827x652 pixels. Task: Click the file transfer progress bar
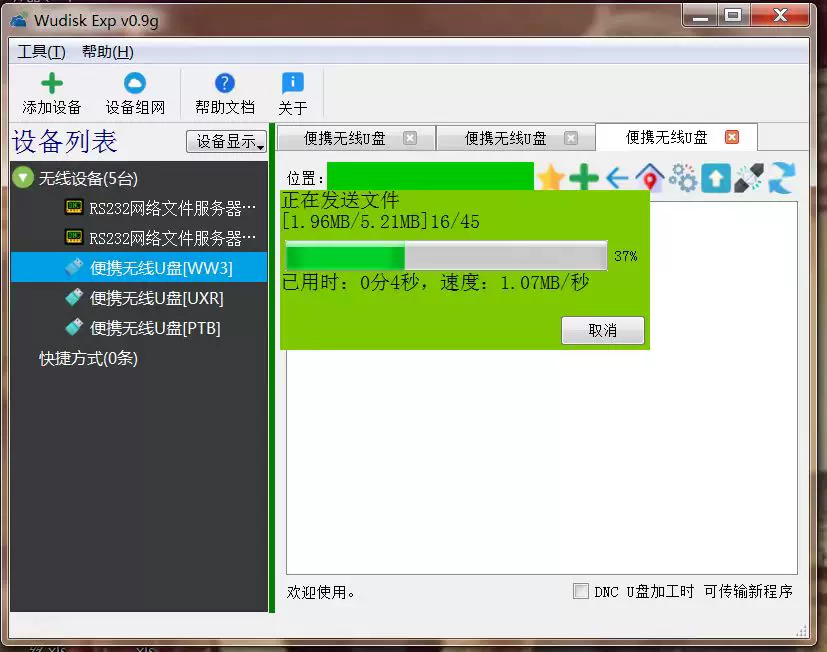pos(446,256)
